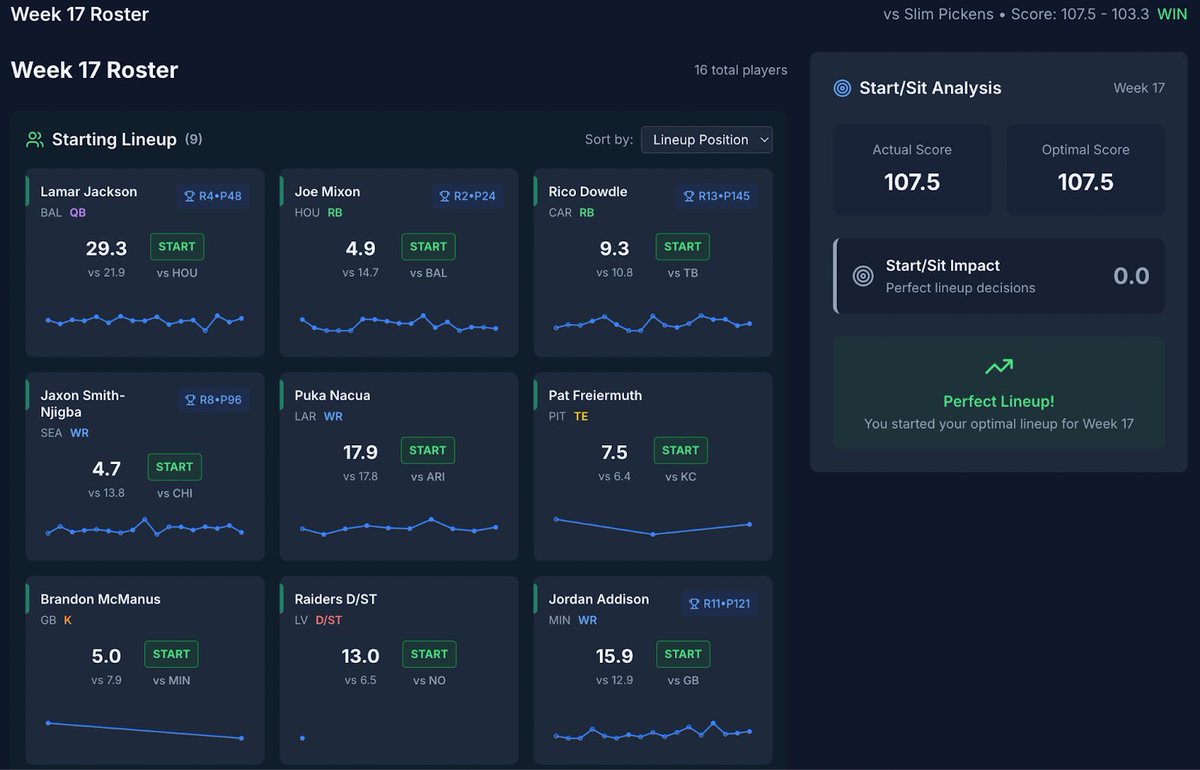The width and height of the screenshot is (1200, 770).
Task: Open the Sort by Lineup Position dropdown
Action: [706, 140]
